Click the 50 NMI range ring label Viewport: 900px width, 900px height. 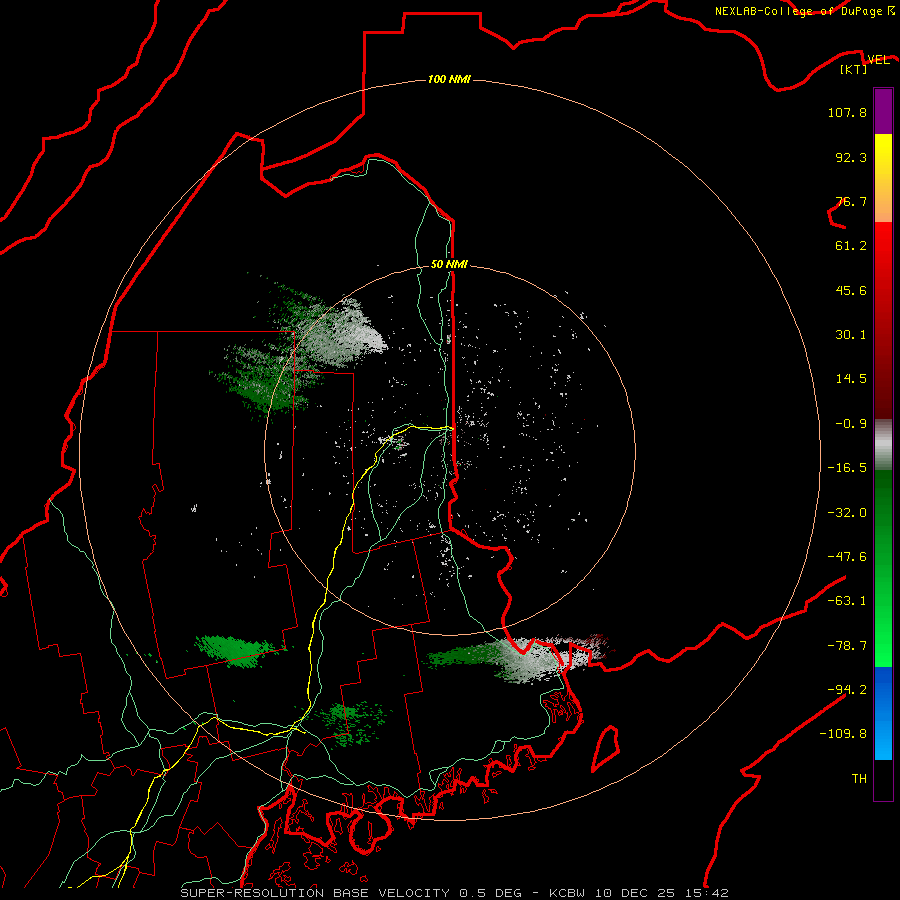449,264
